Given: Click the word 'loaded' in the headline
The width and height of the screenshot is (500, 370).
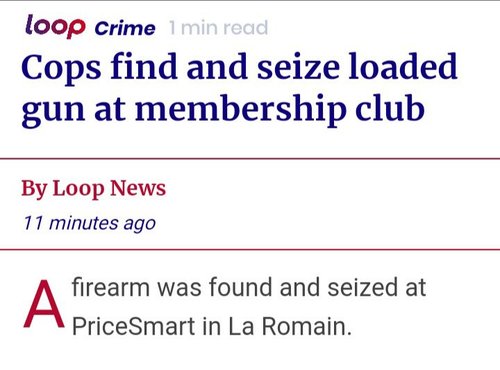Looking at the screenshot, I should coord(403,66).
